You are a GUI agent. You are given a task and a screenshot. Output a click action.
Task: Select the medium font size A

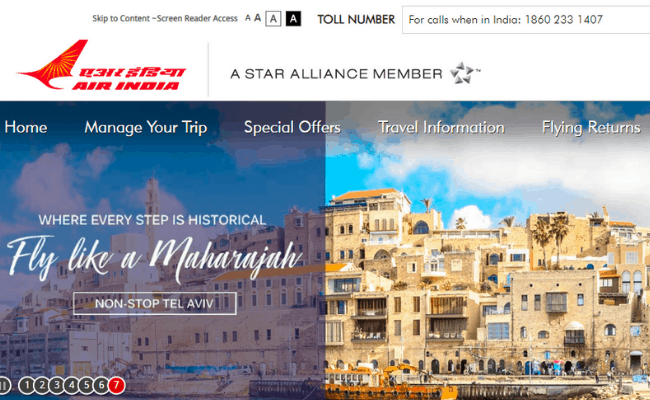coord(257,18)
